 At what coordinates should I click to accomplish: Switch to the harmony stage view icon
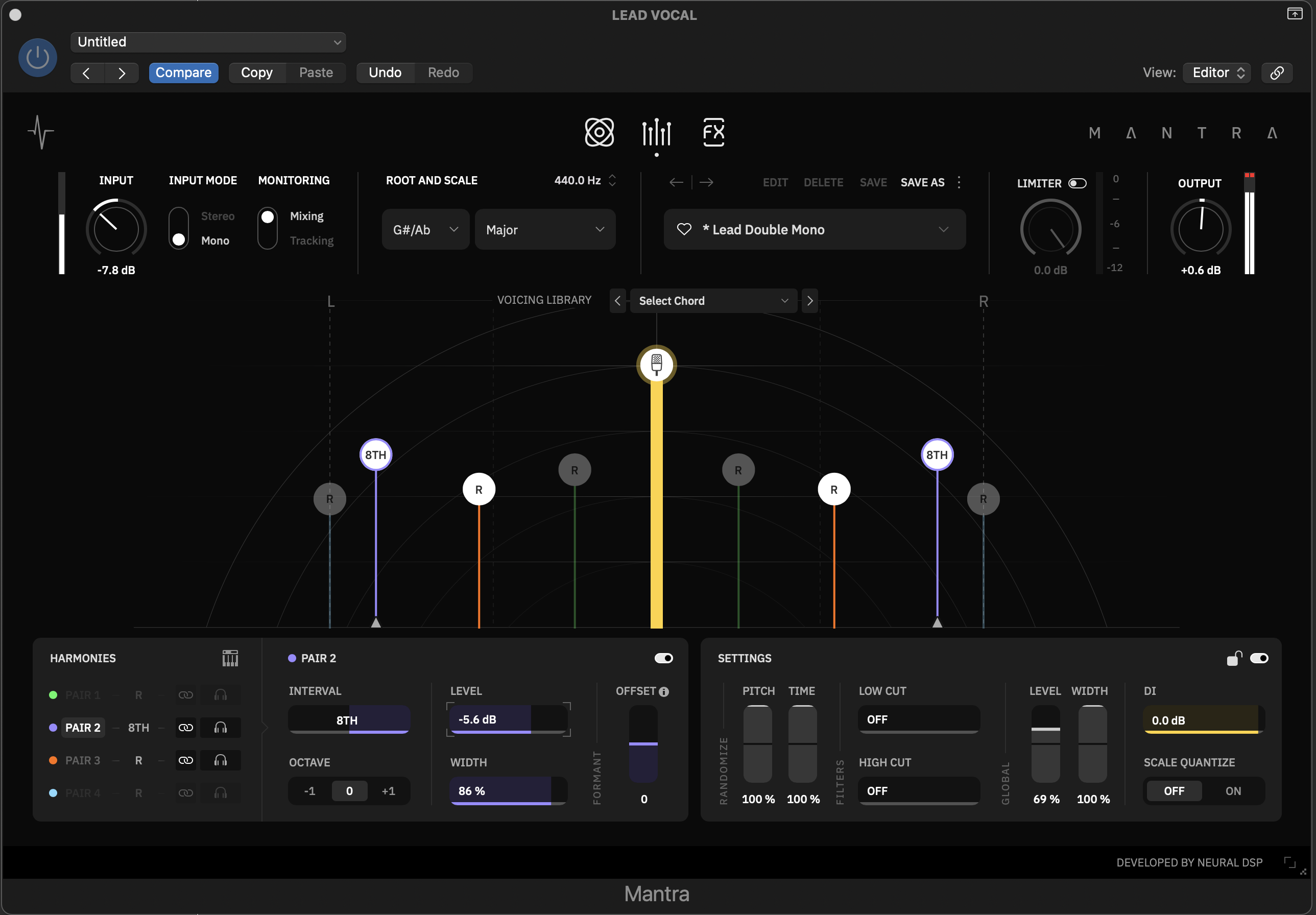point(599,132)
